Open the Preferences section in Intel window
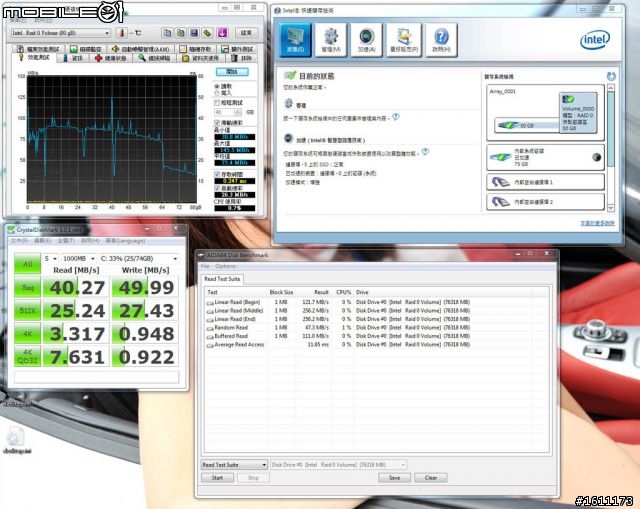This screenshot has width=640, height=509. (404, 40)
